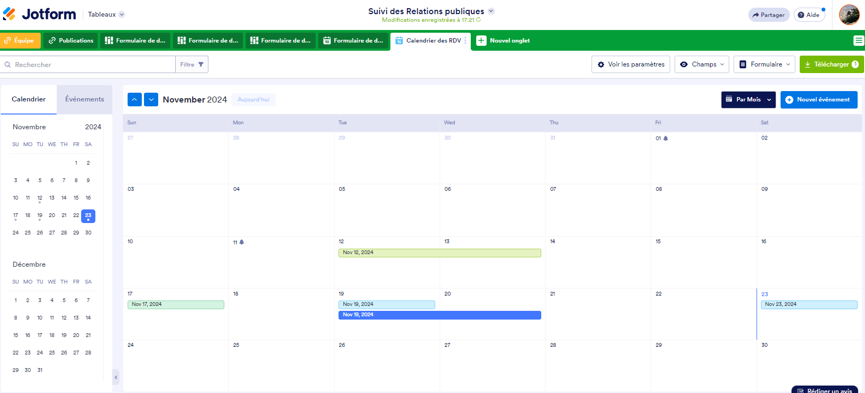
Task: Open the Tableaux product dropdown
Action: (x=106, y=15)
